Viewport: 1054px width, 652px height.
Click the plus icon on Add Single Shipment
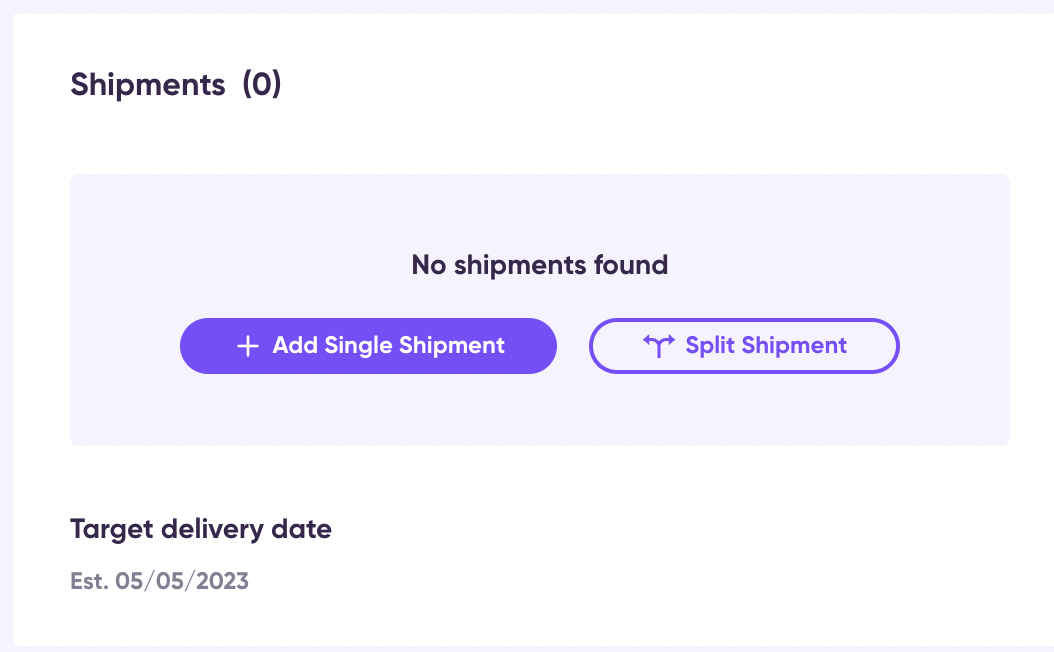[x=247, y=346]
